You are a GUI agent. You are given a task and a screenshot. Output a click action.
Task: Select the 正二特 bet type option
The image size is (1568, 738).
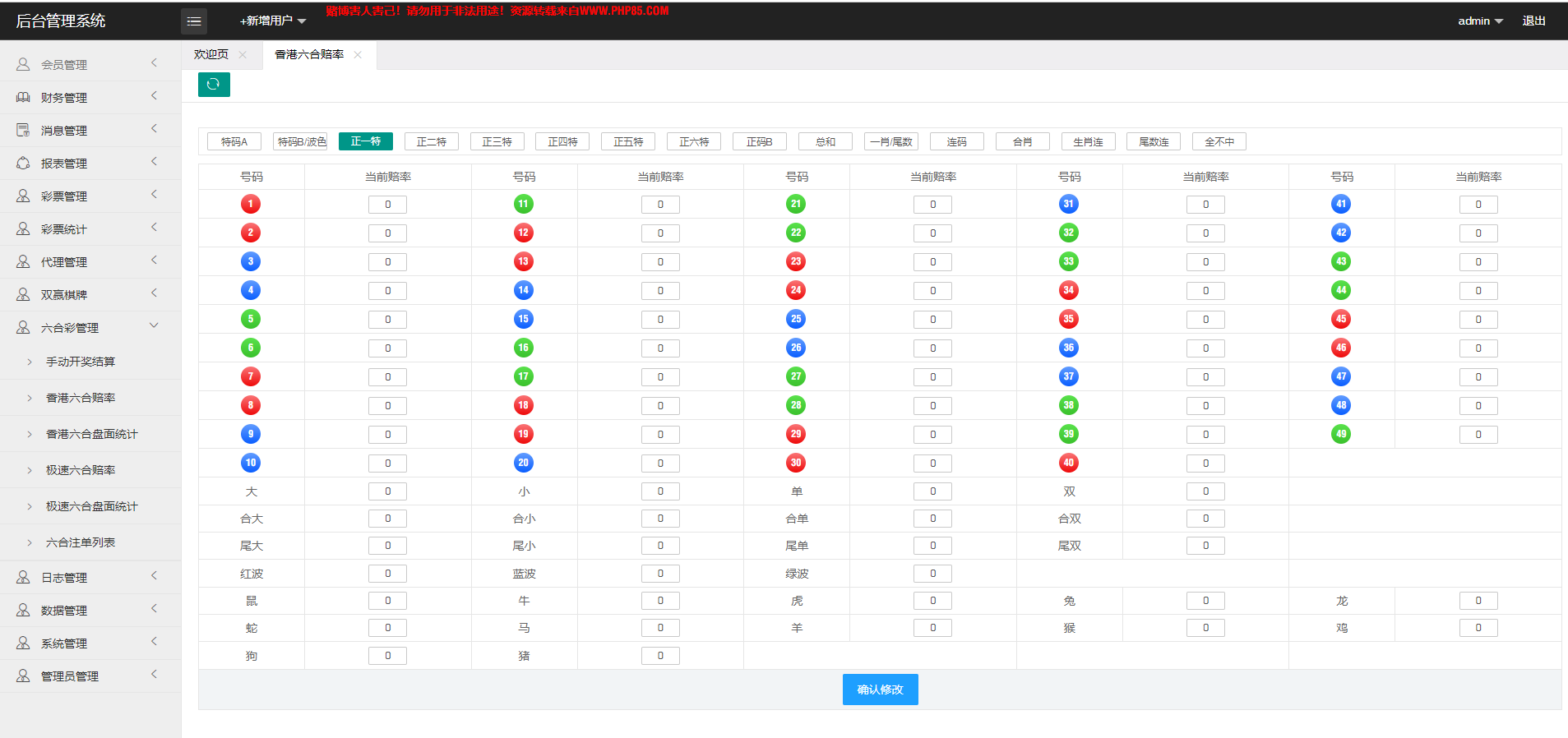click(x=432, y=141)
